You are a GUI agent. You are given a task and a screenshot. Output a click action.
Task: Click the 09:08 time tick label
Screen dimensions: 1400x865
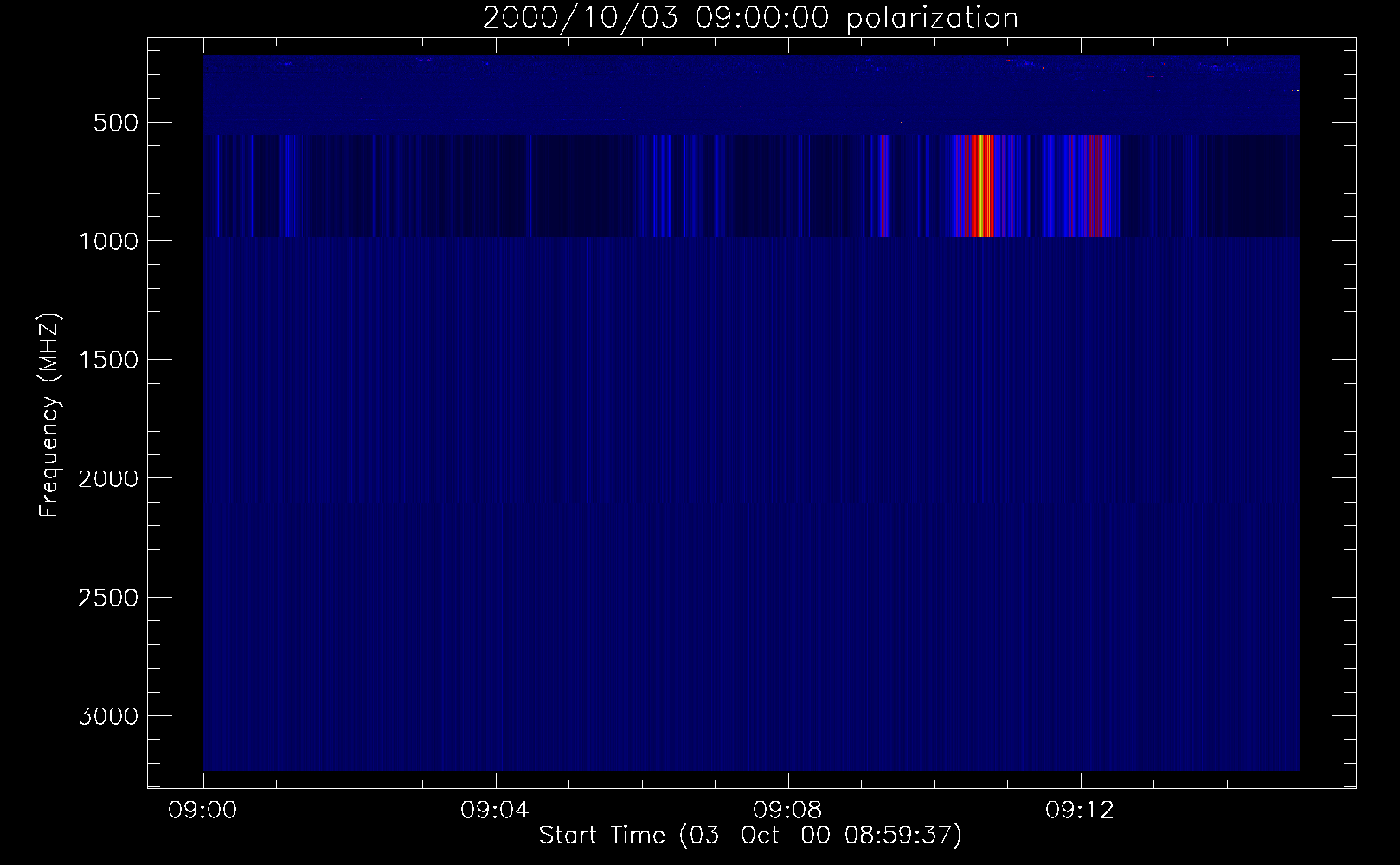click(788, 811)
